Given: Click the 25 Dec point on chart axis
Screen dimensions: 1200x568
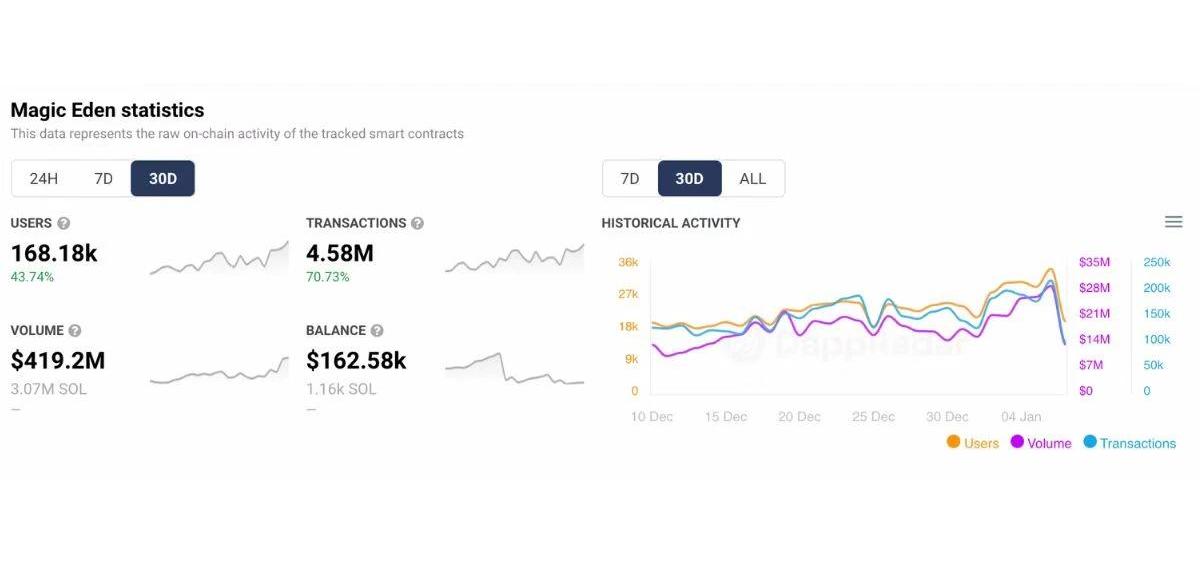Looking at the screenshot, I should (x=874, y=416).
